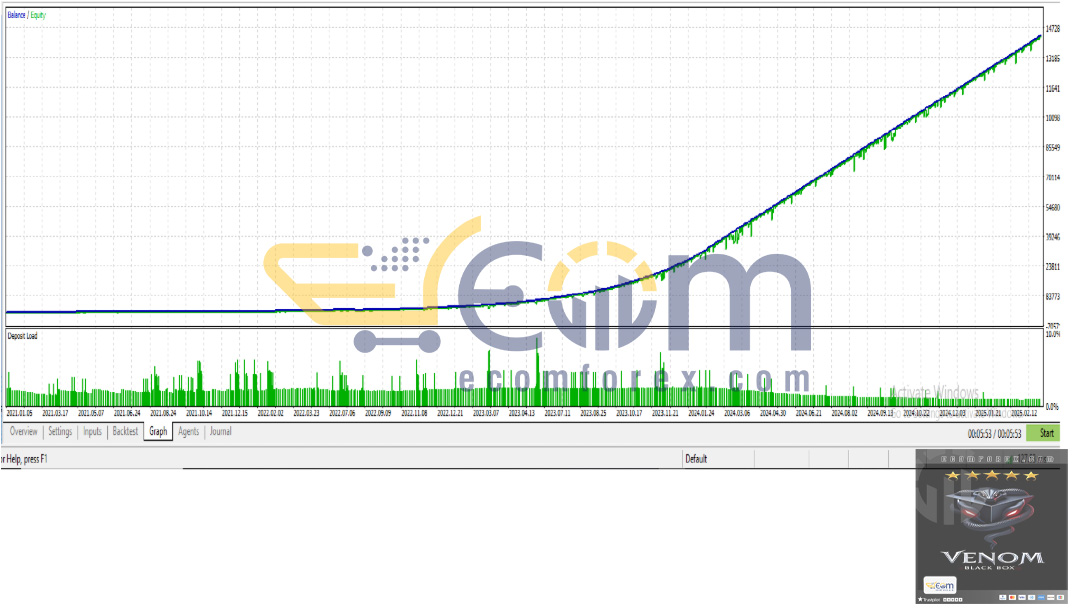Open the Agents tab
This screenshot has width=1074, height=608.
tap(188, 432)
